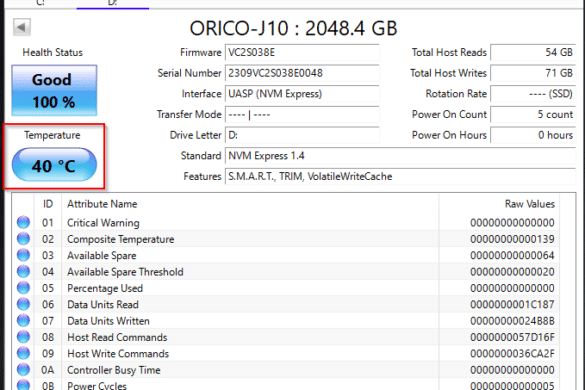Select the Data Units Written attribute row
Screen dimensions: 585x390
click(285, 321)
